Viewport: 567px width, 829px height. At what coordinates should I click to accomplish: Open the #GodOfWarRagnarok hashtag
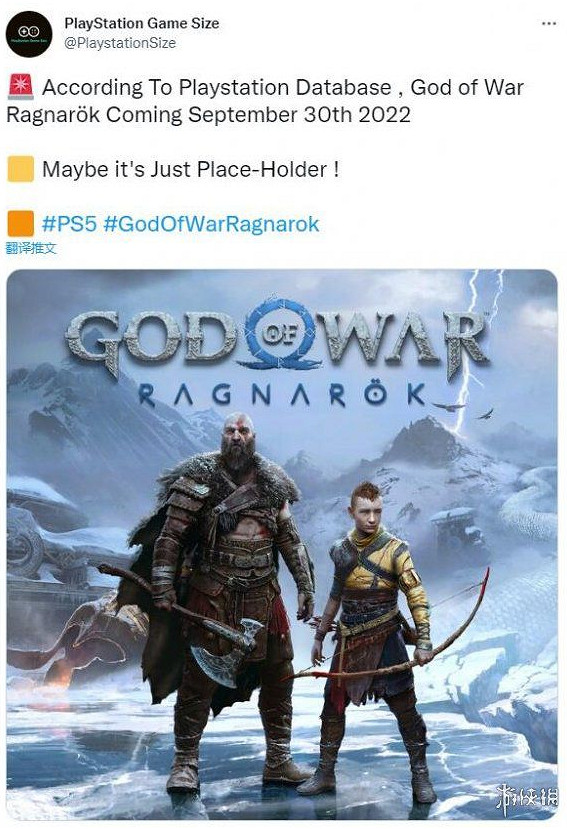click(x=212, y=224)
